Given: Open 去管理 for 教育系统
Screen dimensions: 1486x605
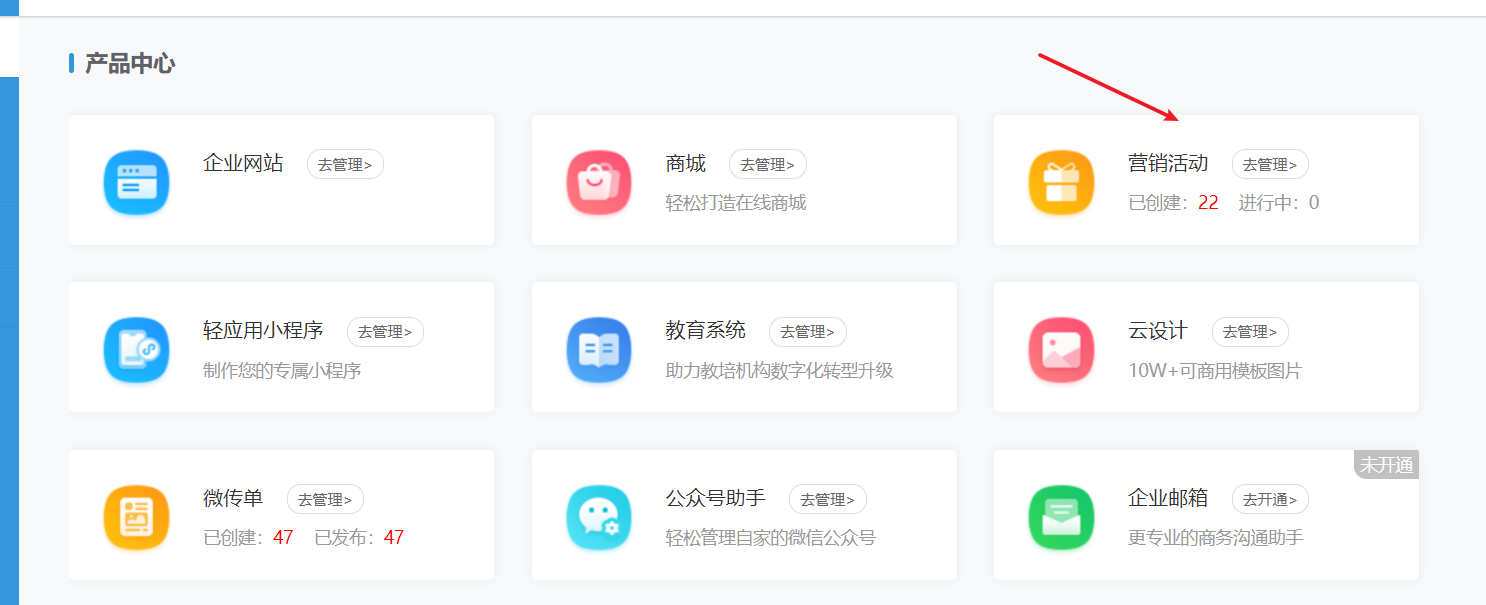Looking at the screenshot, I should pyautogui.click(x=808, y=332).
